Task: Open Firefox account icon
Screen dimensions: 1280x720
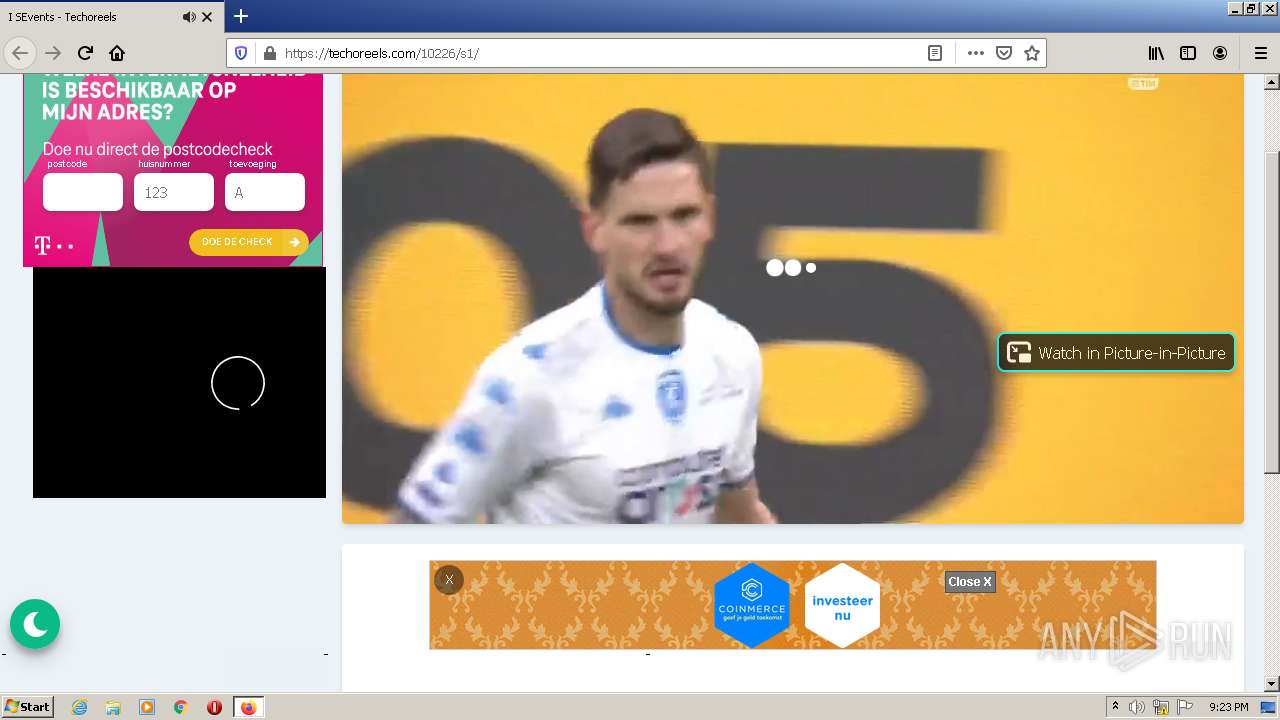Action: [x=1220, y=53]
